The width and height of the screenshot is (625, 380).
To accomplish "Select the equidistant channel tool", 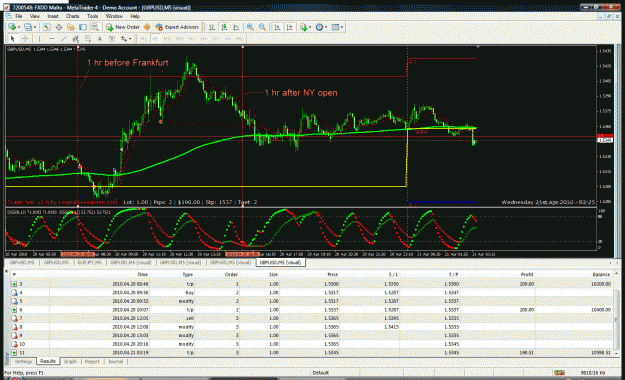I will click(x=75, y=39).
